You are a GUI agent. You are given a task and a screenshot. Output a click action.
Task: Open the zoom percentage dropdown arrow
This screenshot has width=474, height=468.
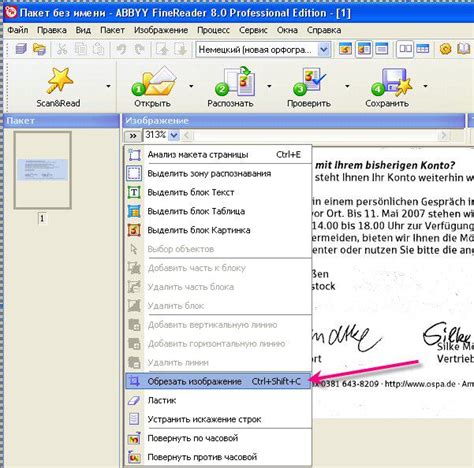[x=174, y=135]
